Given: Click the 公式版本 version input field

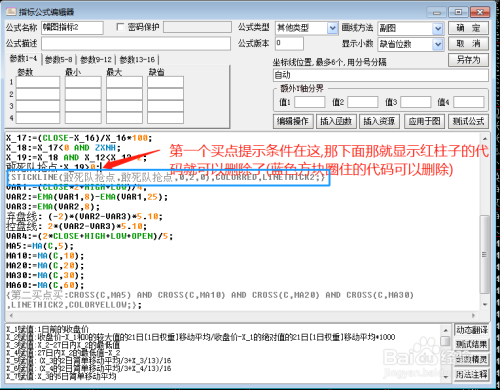Looking at the screenshot, I should point(289,43).
